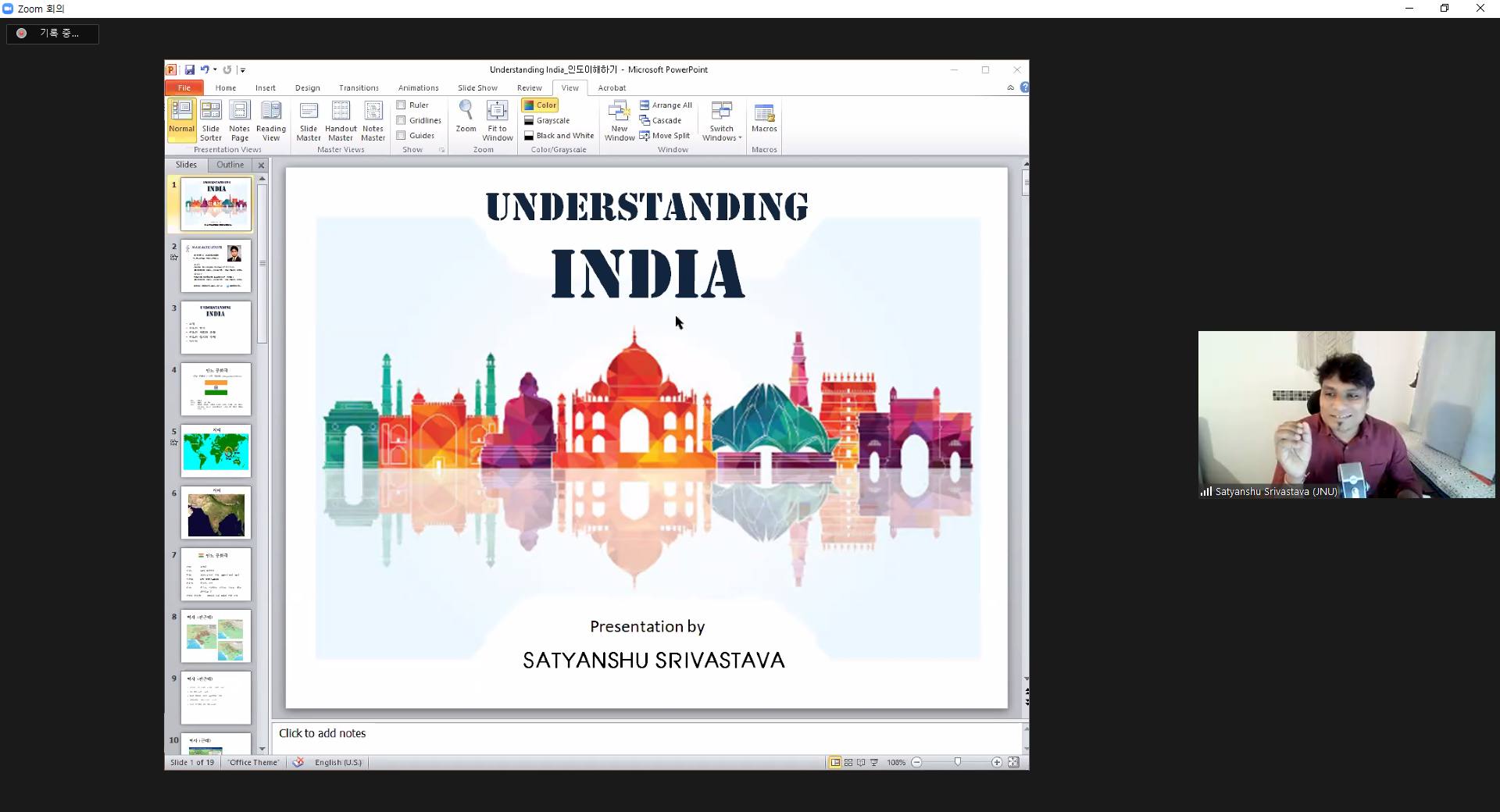Enable the Ruler checkbox

click(402, 105)
